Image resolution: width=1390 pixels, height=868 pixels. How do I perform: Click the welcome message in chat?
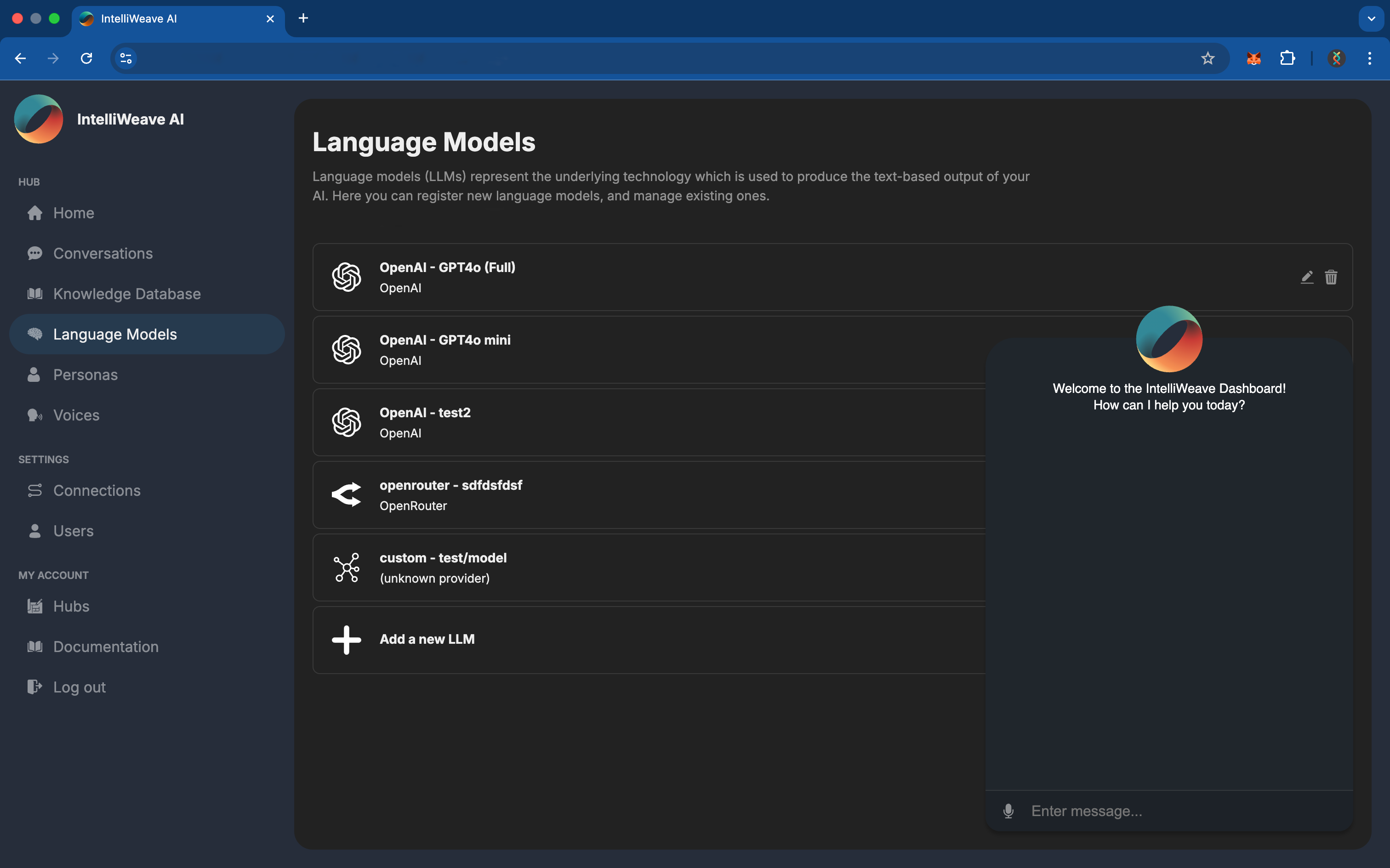click(x=1169, y=397)
